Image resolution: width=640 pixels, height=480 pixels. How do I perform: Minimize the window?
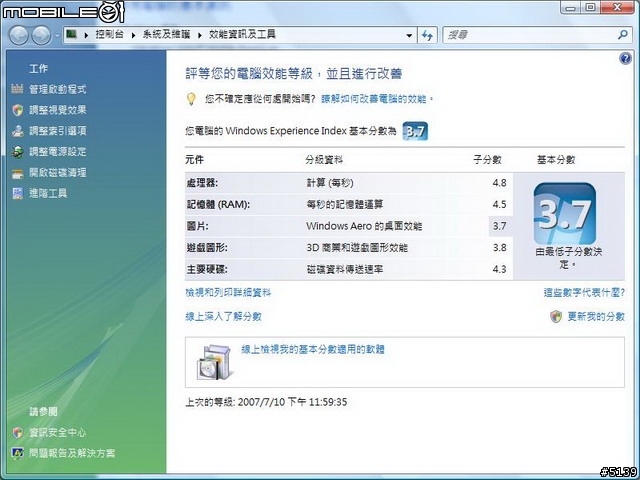coord(571,7)
